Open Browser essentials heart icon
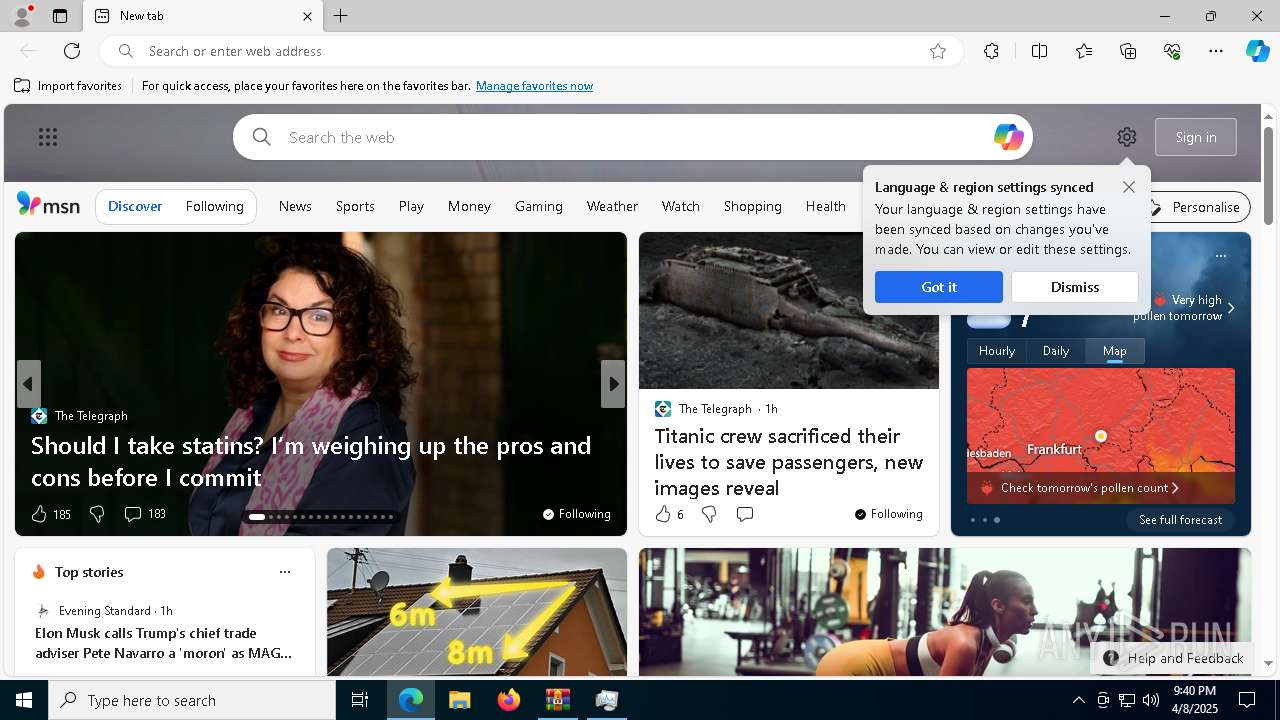Image resolution: width=1280 pixels, height=720 pixels. 1172,51
